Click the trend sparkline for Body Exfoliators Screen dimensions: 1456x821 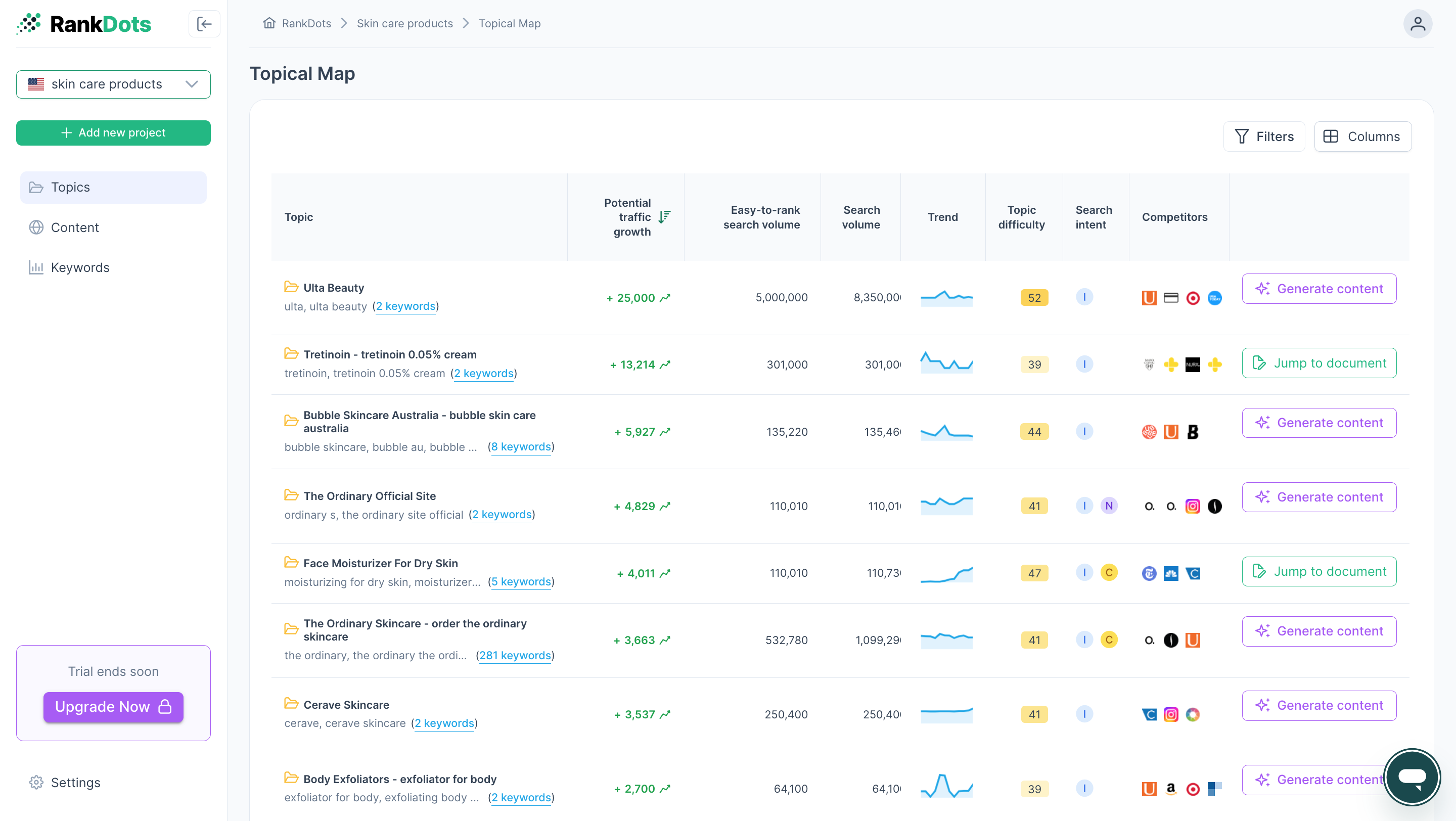[946, 786]
